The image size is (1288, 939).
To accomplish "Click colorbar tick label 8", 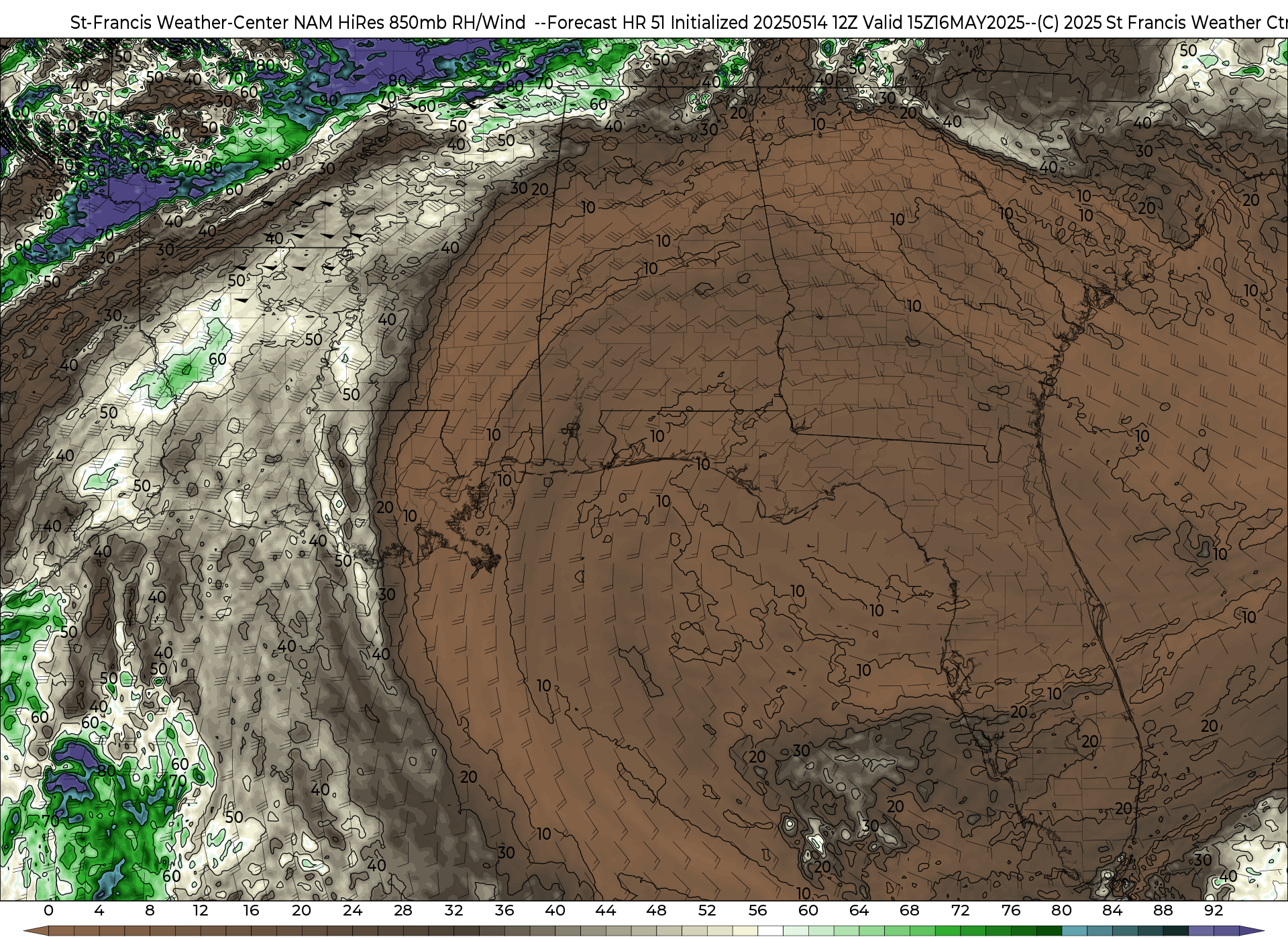I will click(x=150, y=910).
